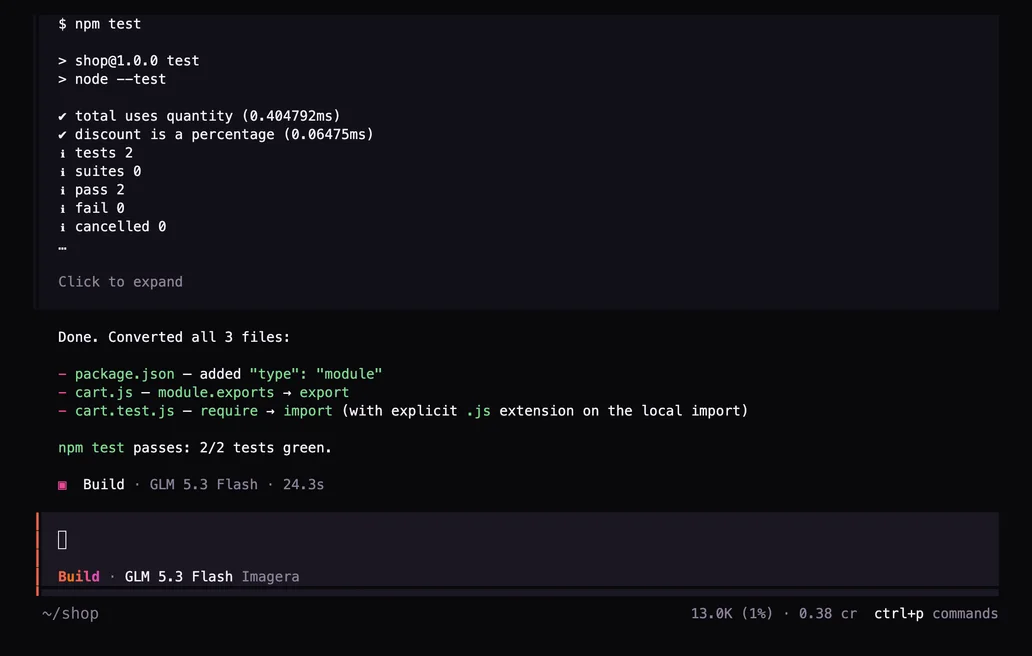Focus the prompt input cursor box
Image resolution: width=1032 pixels, height=656 pixels.
pos(63,540)
